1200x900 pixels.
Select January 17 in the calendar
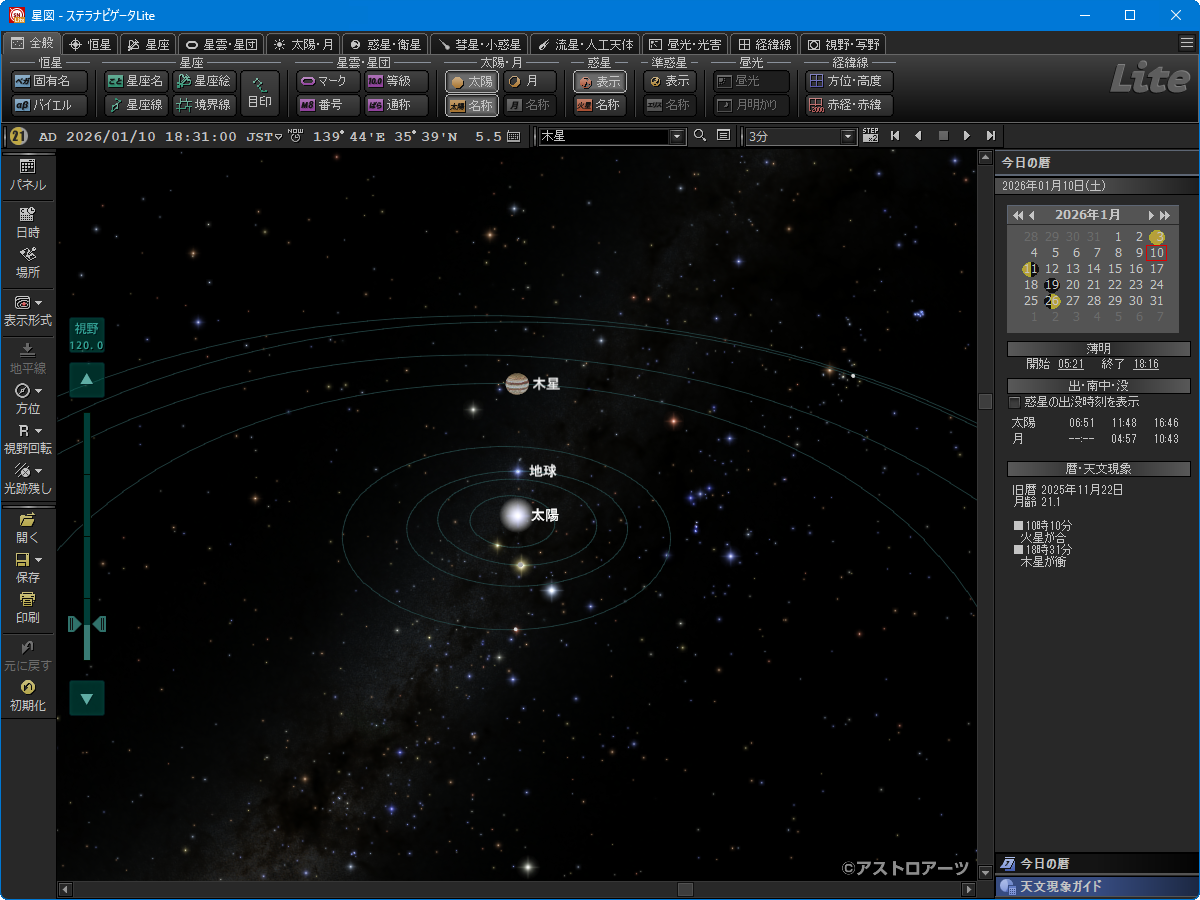(1157, 269)
